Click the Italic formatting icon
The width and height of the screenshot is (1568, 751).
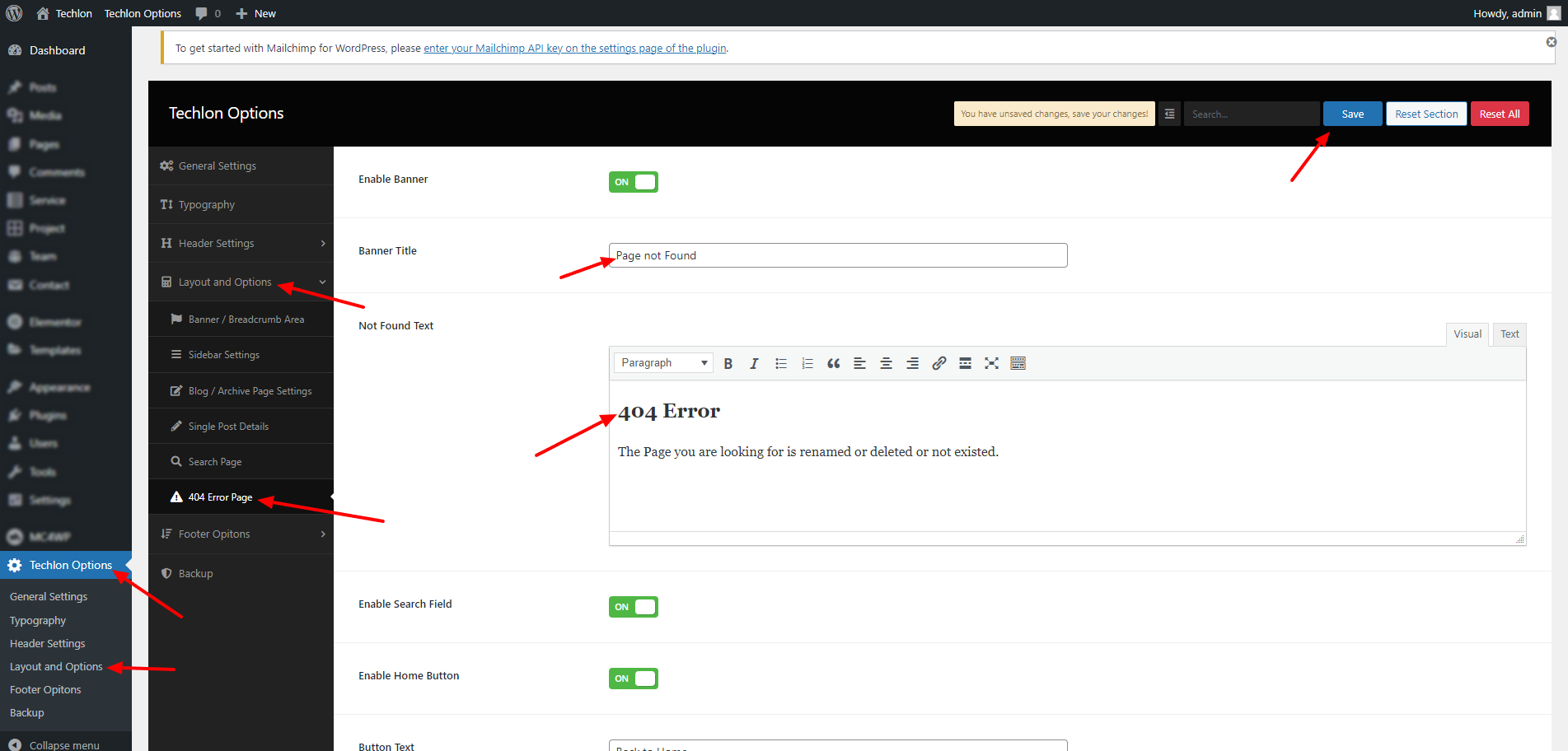(x=754, y=363)
